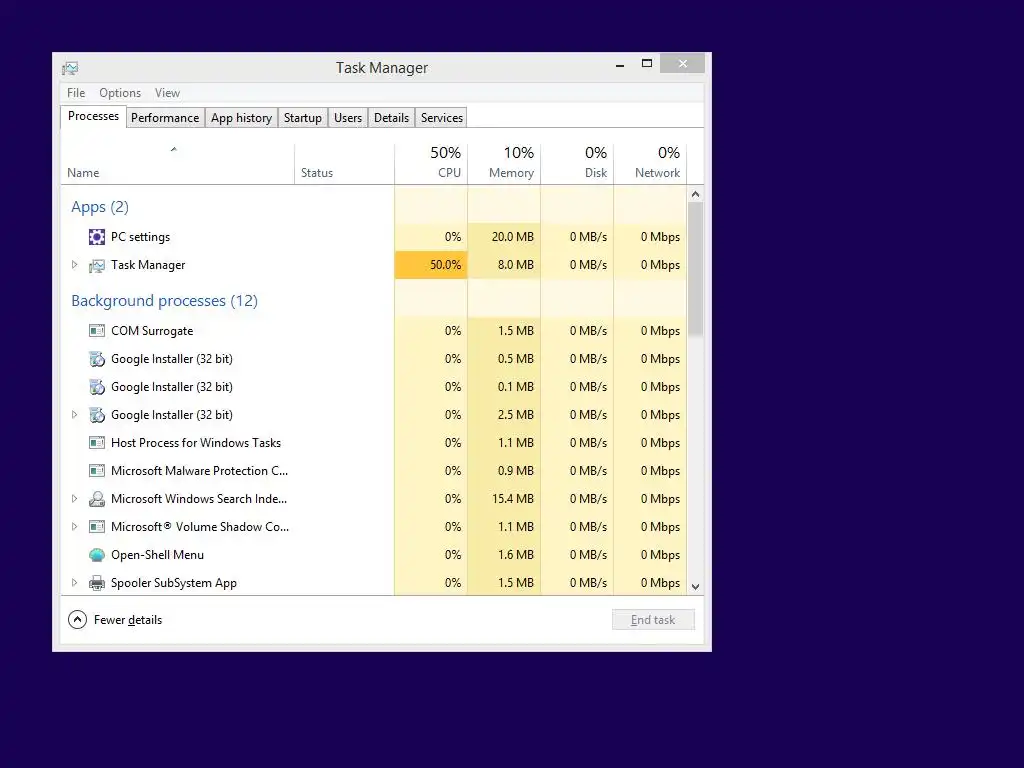
Task: Click the 15.4 MB memory value
Action: pyautogui.click(x=512, y=499)
